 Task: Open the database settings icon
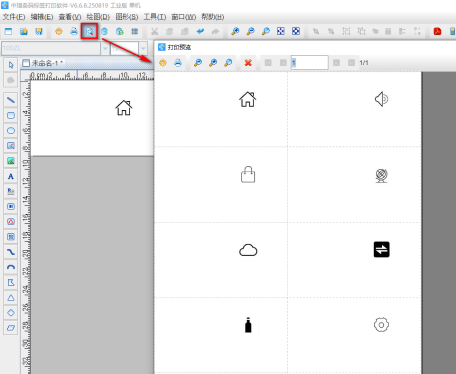[x=104, y=31]
